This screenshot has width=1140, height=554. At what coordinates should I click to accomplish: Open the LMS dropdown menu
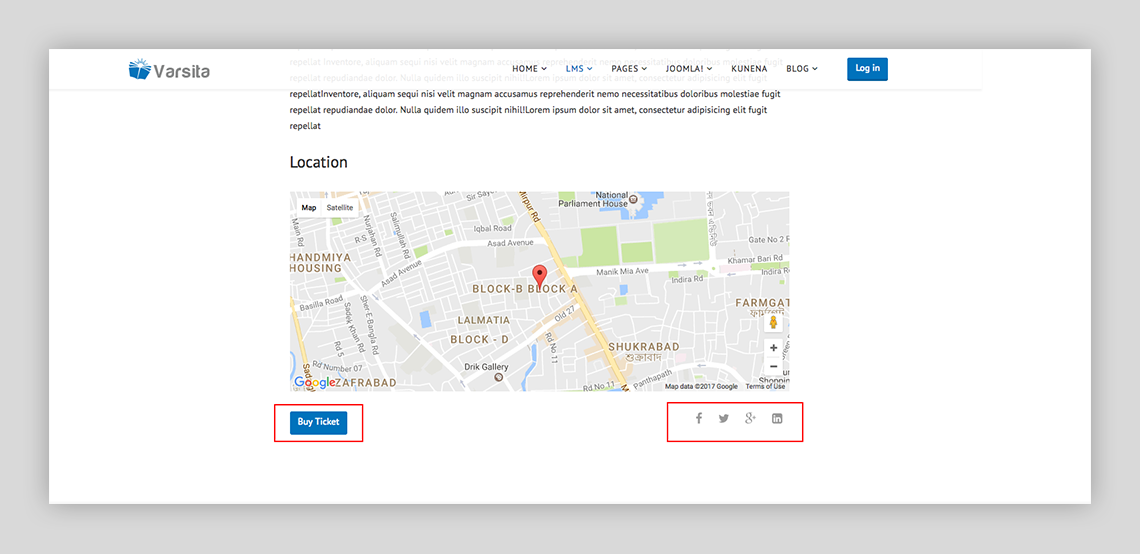pyautogui.click(x=579, y=69)
